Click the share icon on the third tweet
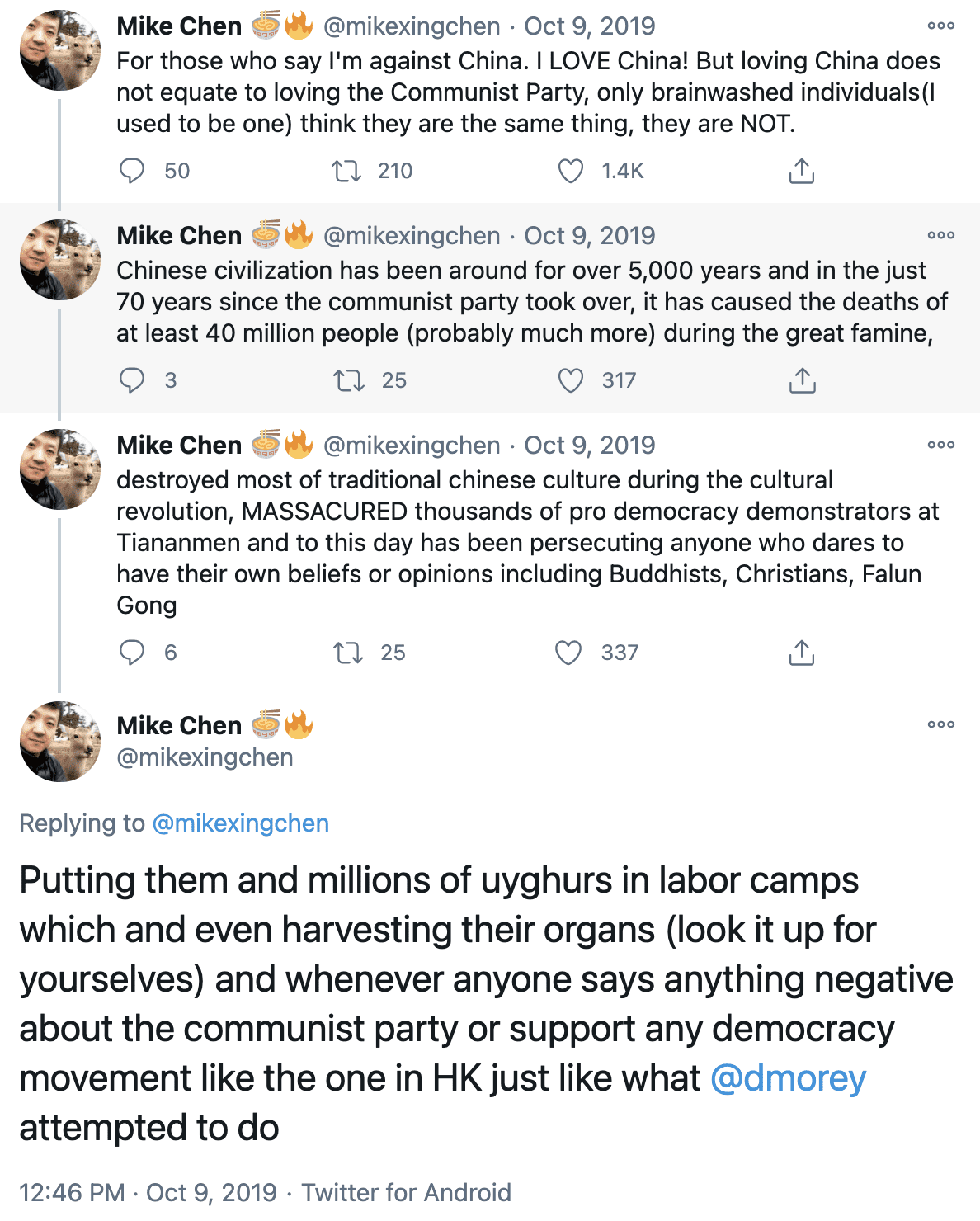 (x=800, y=653)
